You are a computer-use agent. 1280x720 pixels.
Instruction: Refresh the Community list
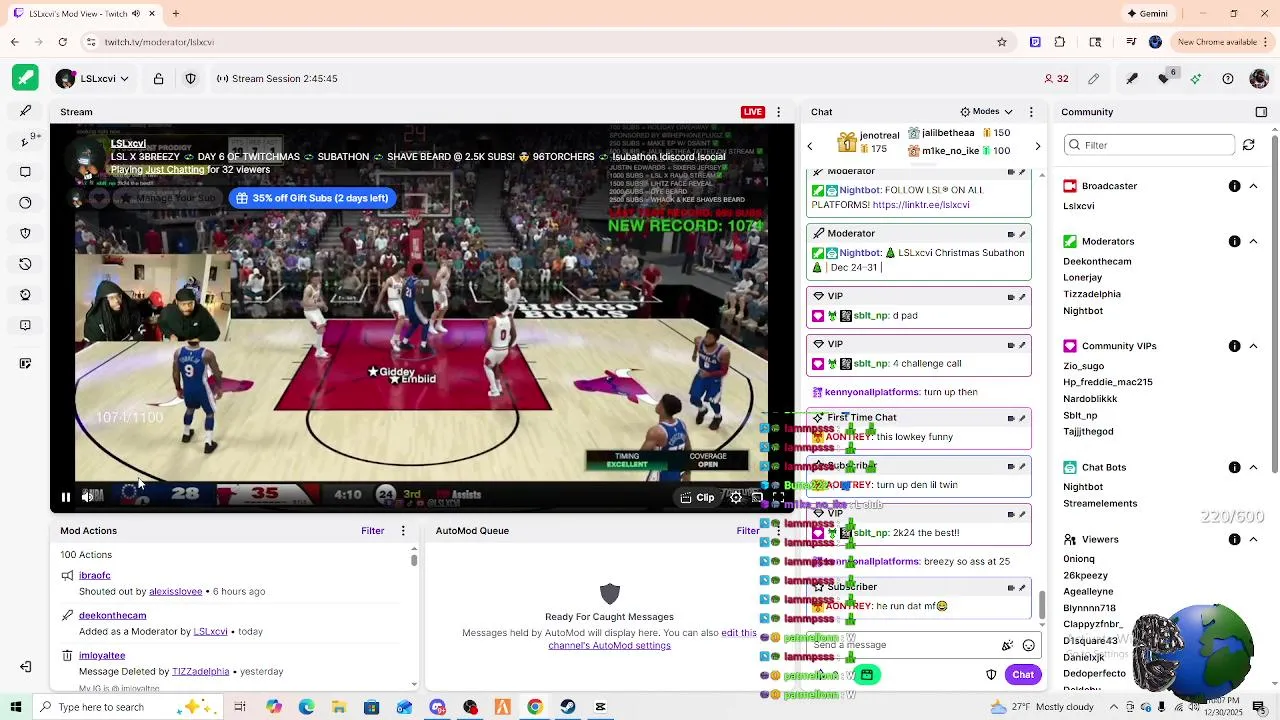coord(1248,145)
